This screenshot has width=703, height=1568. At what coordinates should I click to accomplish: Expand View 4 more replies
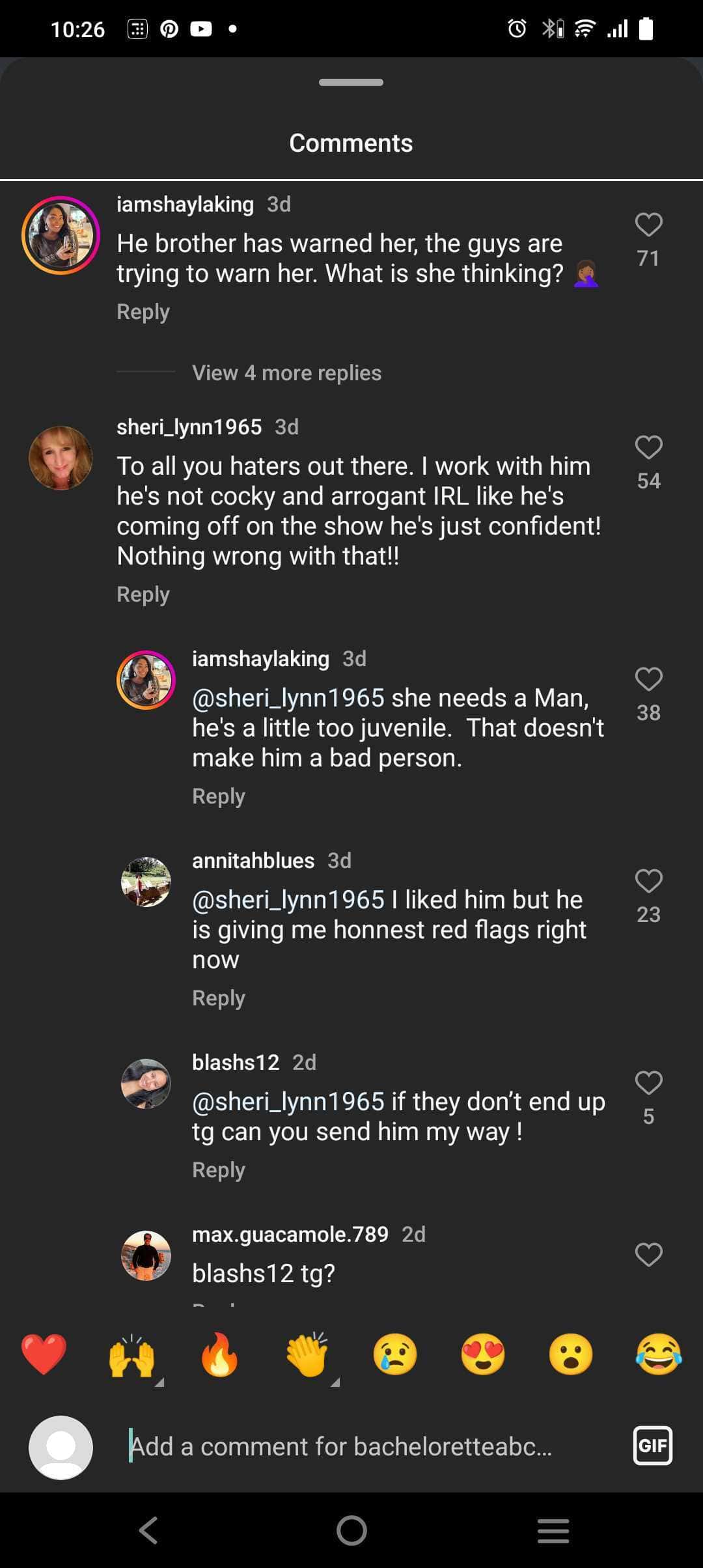click(x=286, y=373)
